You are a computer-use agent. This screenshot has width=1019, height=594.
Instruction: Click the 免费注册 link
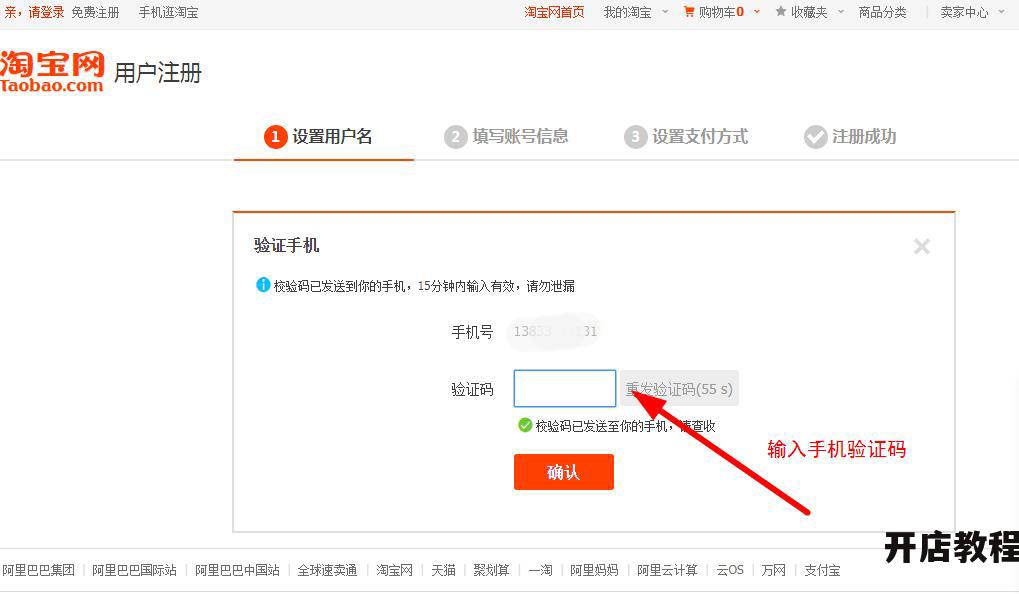[96, 12]
